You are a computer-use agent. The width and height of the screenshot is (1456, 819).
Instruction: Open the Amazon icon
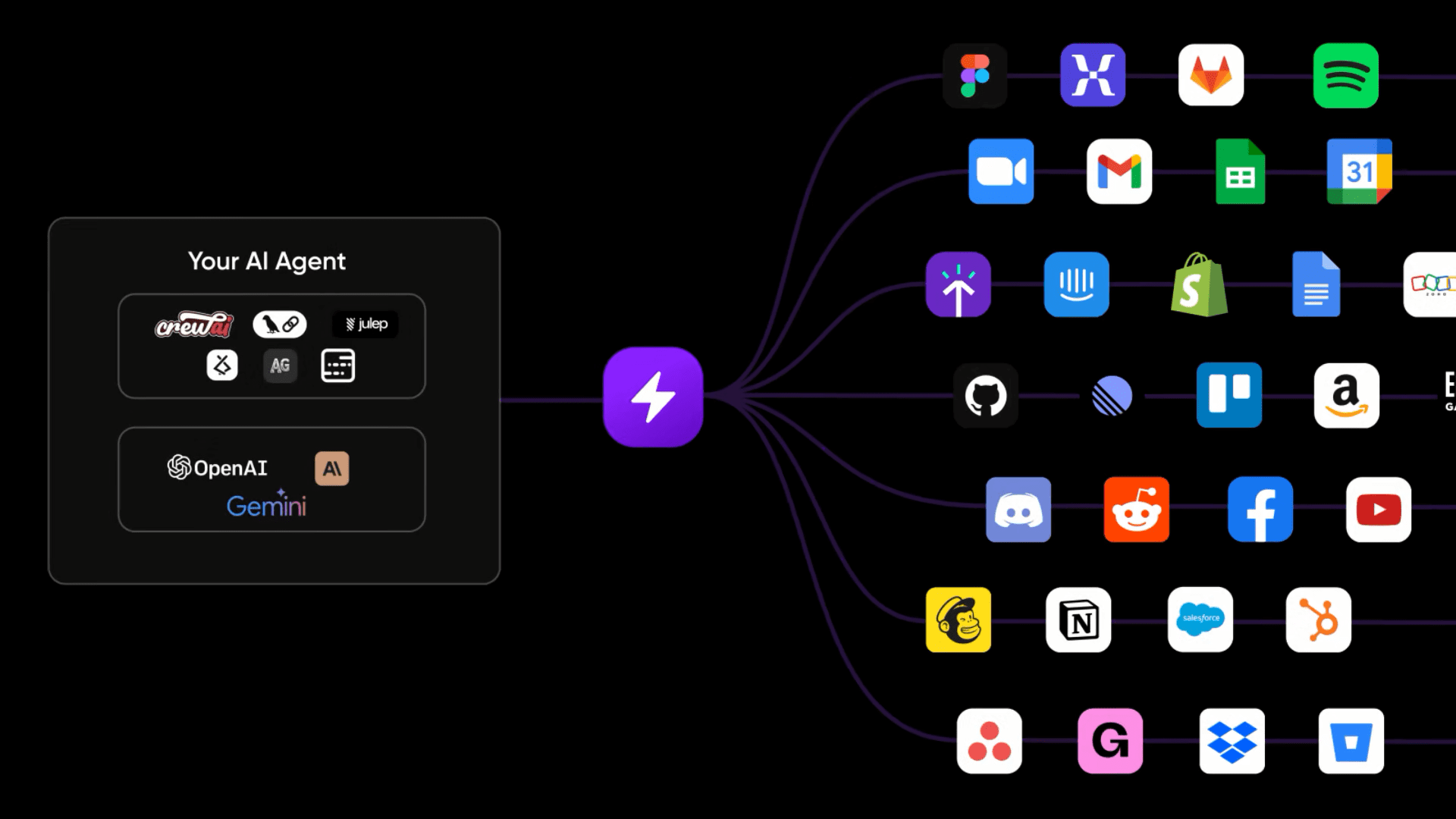coord(1347,395)
